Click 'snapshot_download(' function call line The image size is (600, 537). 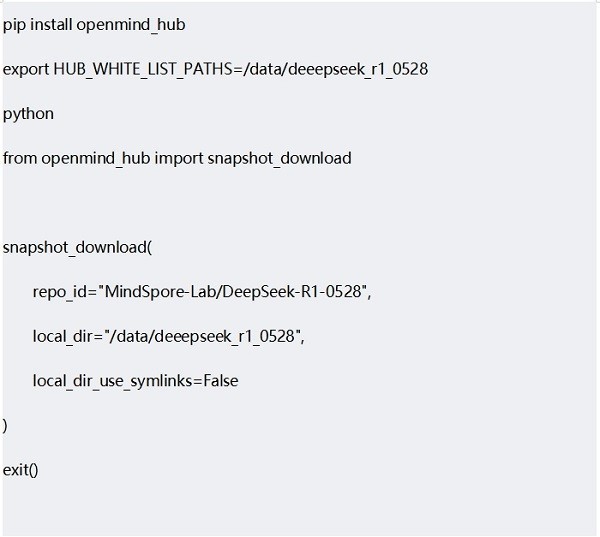coord(77,248)
